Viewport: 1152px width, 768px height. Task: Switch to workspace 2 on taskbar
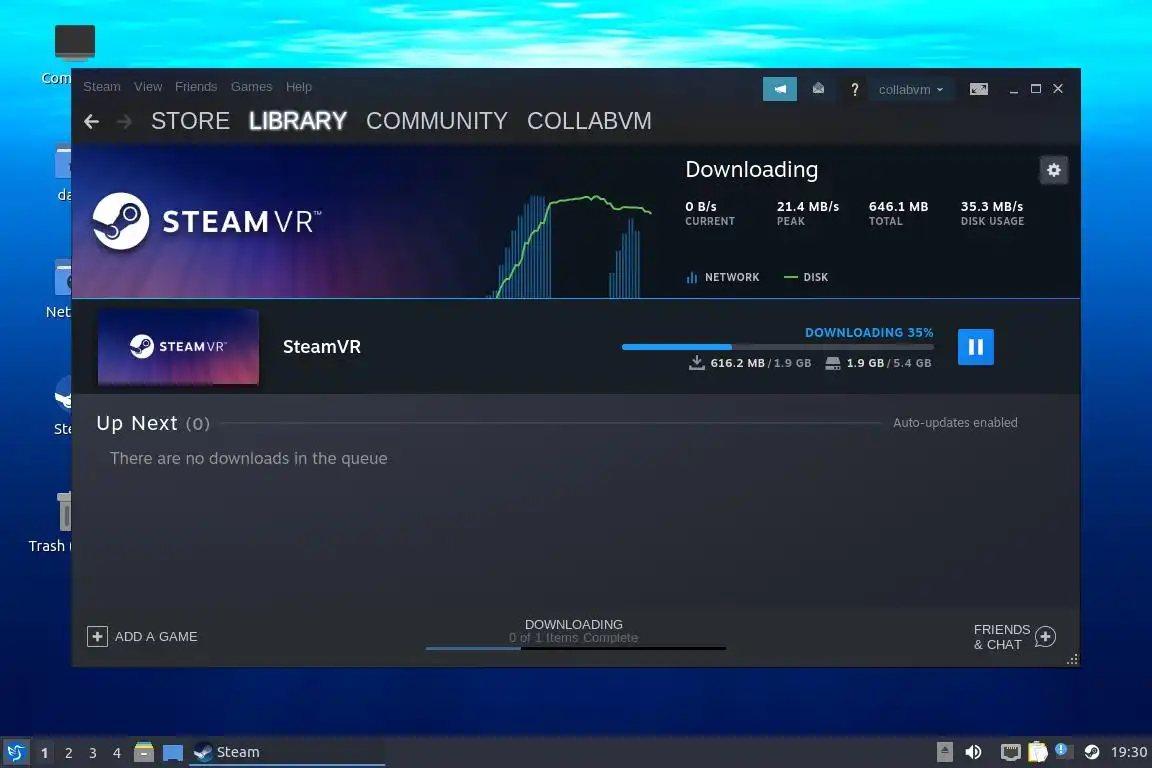69,753
